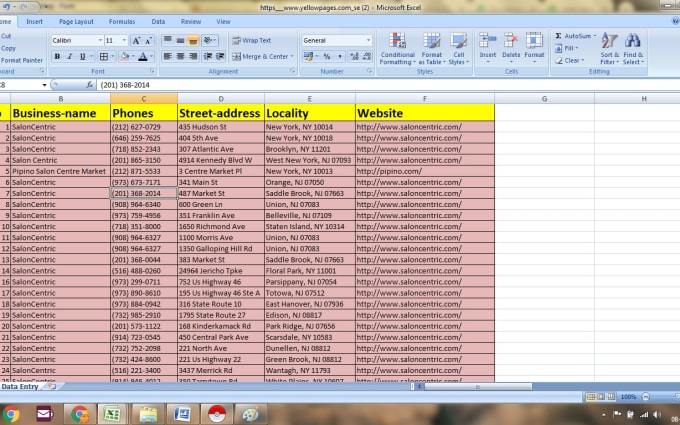Apply the Font Color letter A
The width and height of the screenshot is (680, 425).
143,56
